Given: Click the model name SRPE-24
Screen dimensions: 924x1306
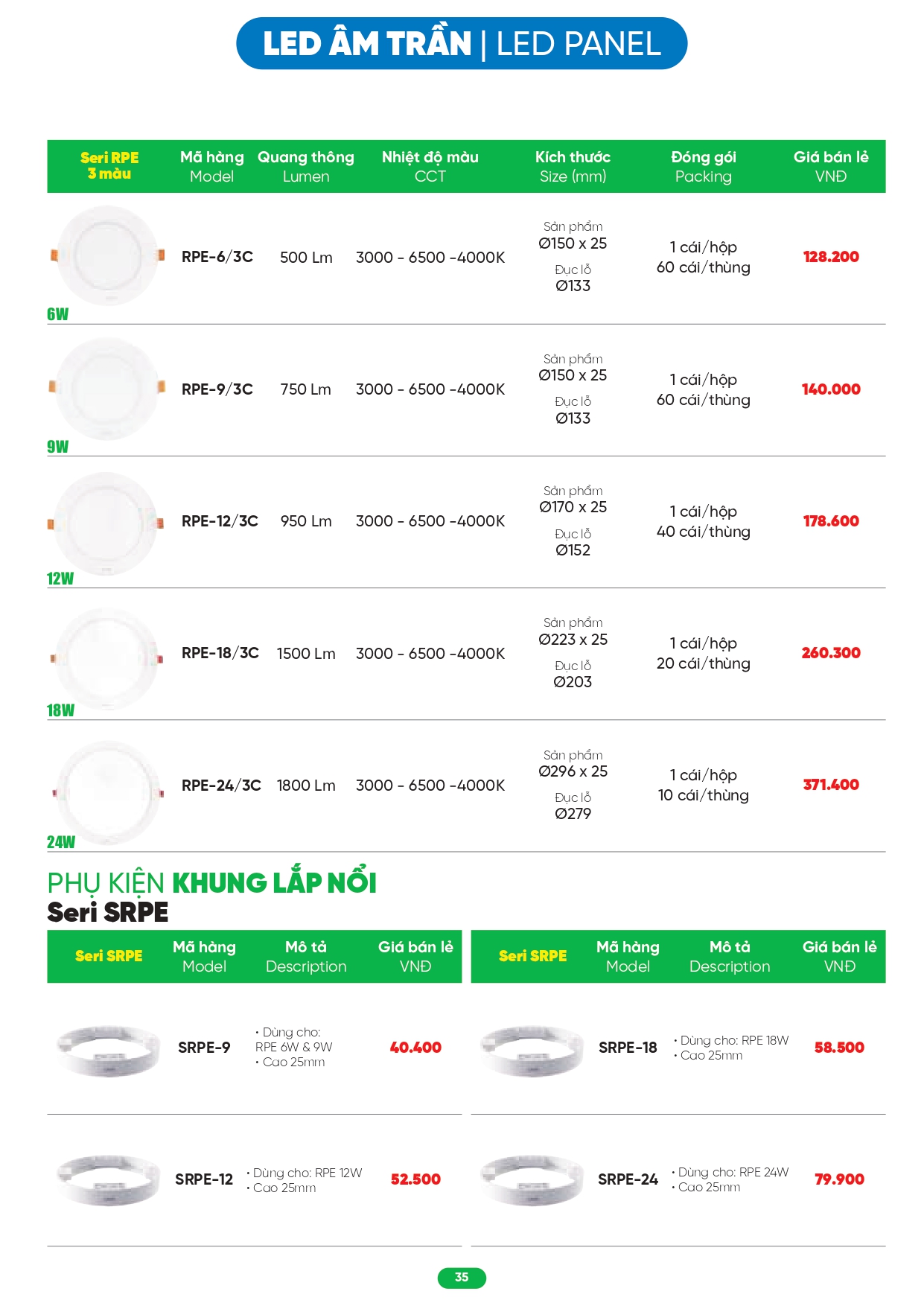Looking at the screenshot, I should click(x=628, y=1179).
